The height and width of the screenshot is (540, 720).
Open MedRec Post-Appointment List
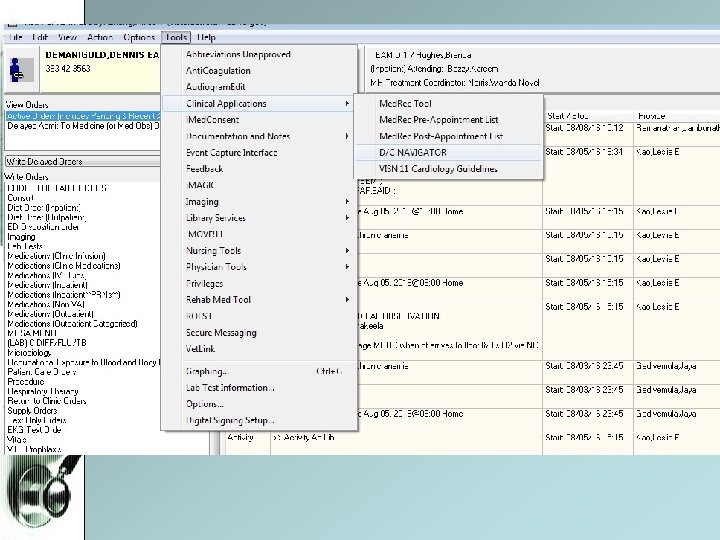pyautogui.click(x=449, y=136)
